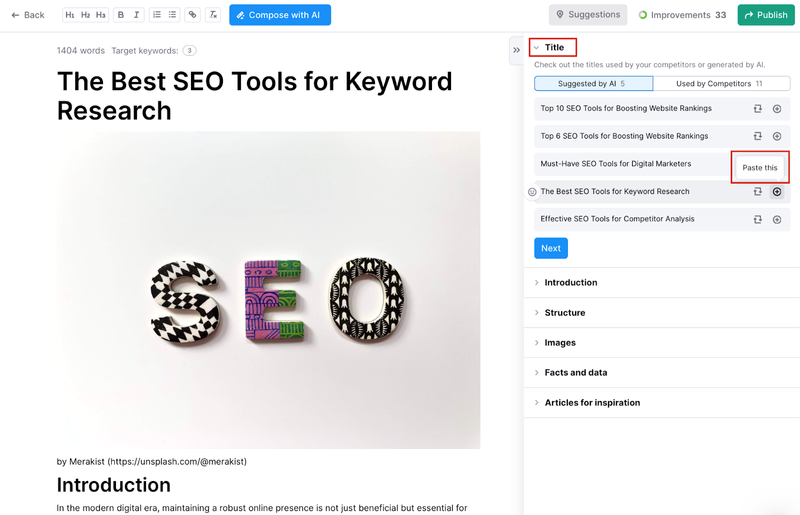Open the SEO letters article image

(268, 290)
